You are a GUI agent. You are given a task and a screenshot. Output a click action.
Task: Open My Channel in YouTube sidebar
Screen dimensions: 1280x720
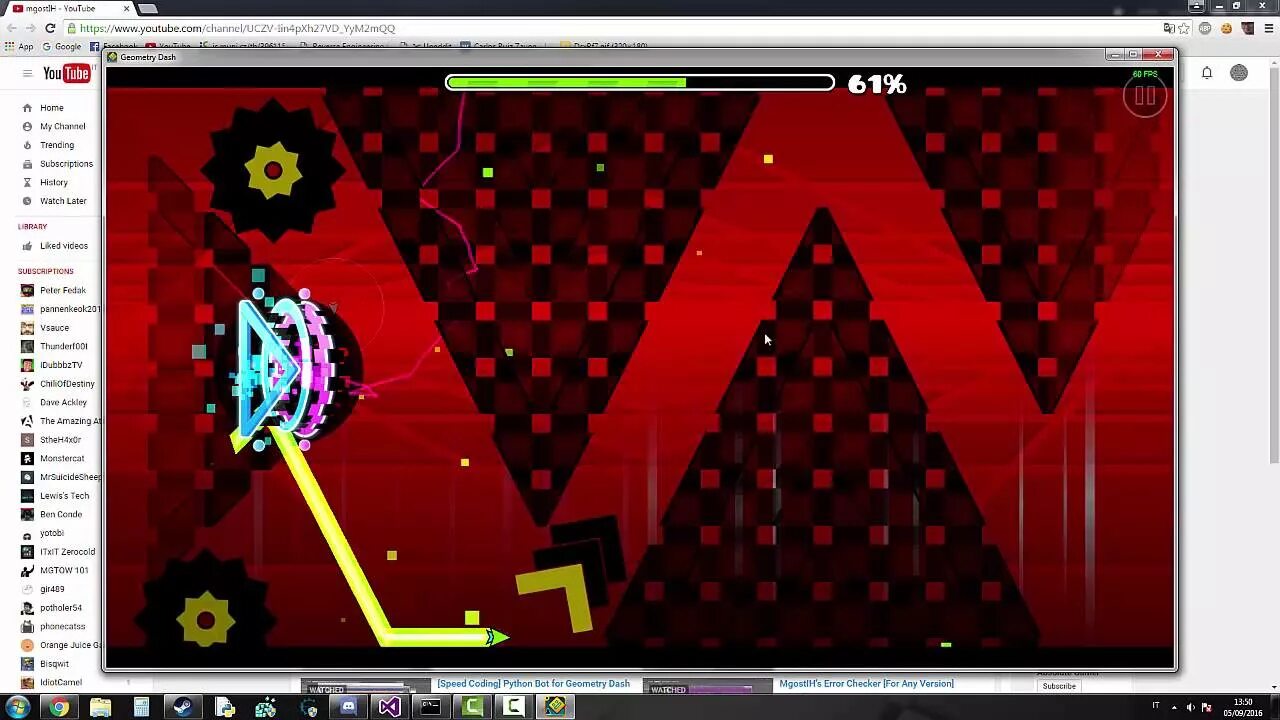[x=62, y=126]
